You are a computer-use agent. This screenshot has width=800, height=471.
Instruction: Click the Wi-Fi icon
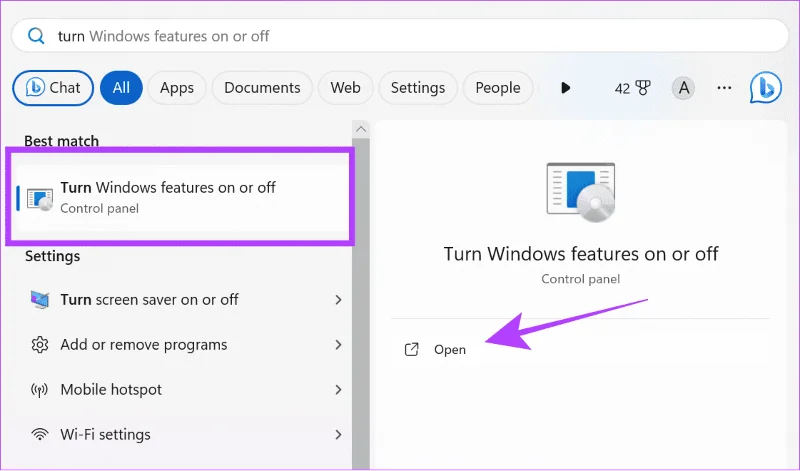[40, 435]
